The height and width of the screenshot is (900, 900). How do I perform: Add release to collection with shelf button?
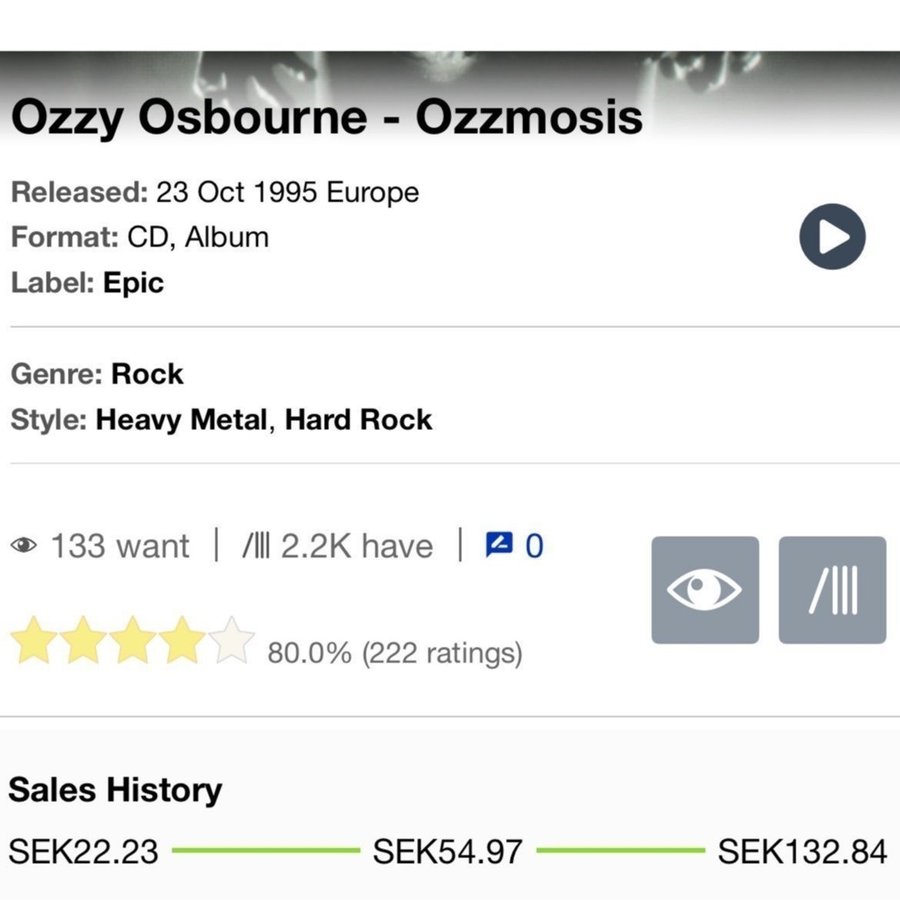pyautogui.click(x=832, y=590)
